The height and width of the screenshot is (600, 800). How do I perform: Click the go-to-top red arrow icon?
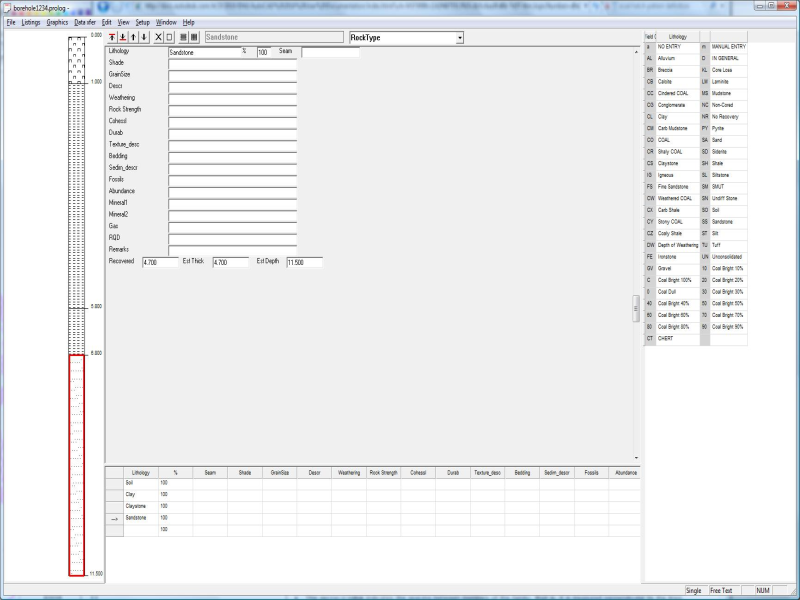coord(112,37)
